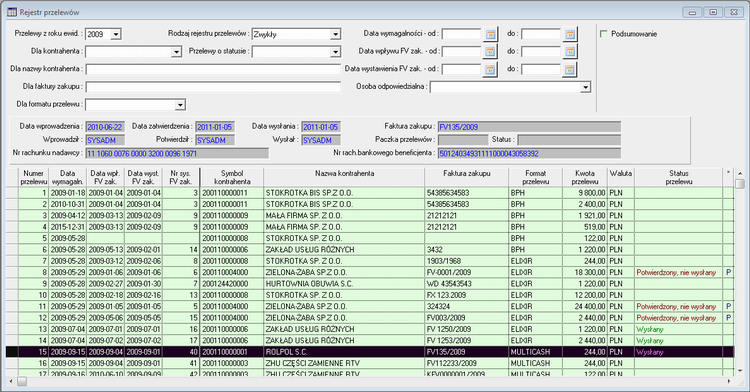Open Osoba odpowiedzialna dropdown
This screenshot has width=750, height=392.
585,87
